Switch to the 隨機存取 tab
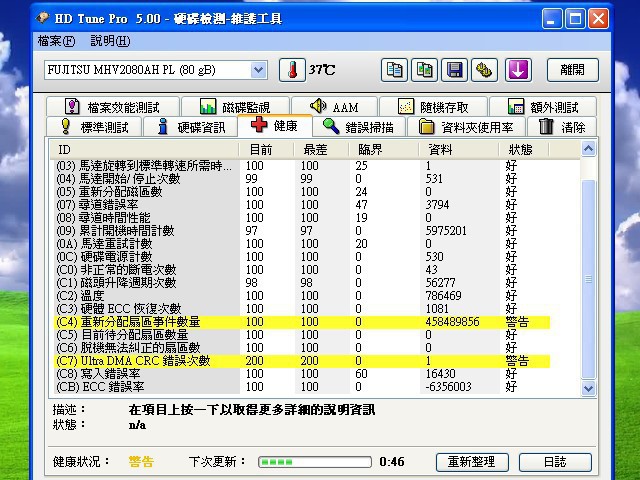The image size is (640, 480). 433,107
